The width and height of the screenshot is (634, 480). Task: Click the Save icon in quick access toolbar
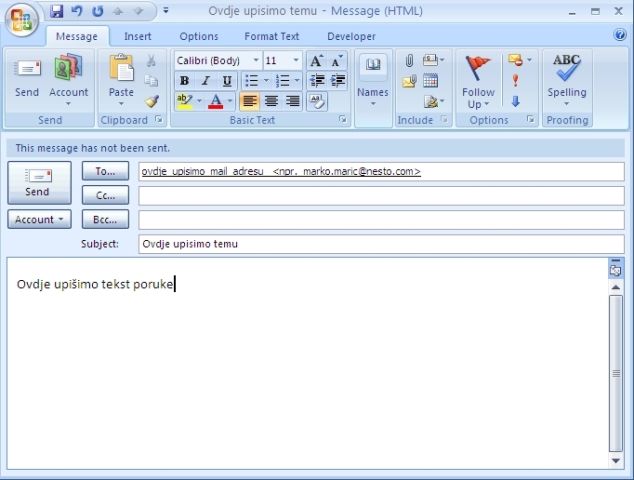(57, 11)
